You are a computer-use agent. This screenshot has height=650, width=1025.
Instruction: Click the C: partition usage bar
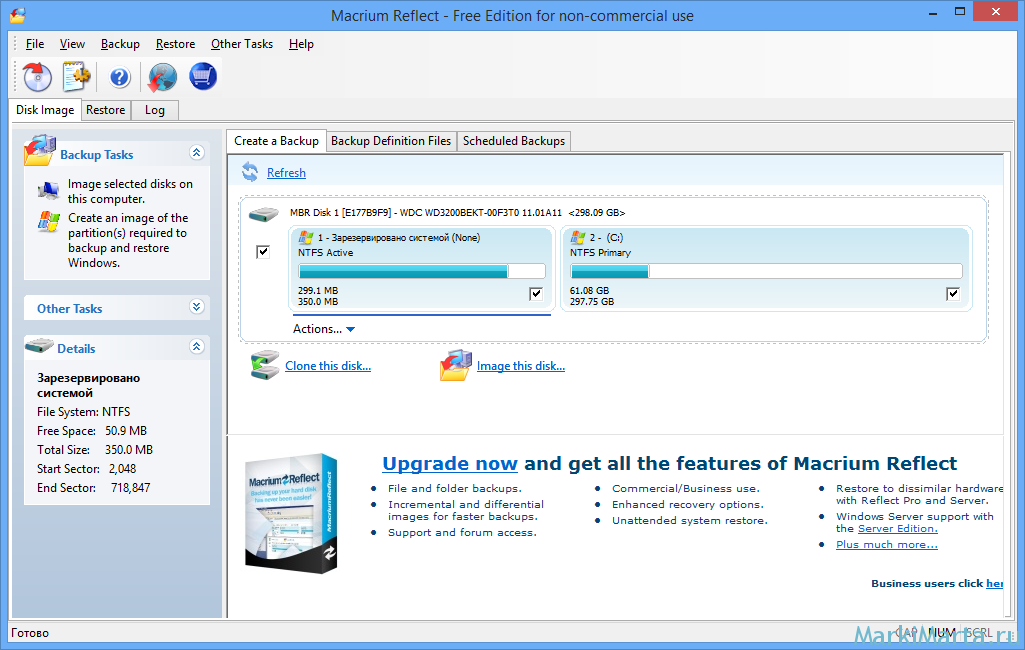click(x=766, y=271)
